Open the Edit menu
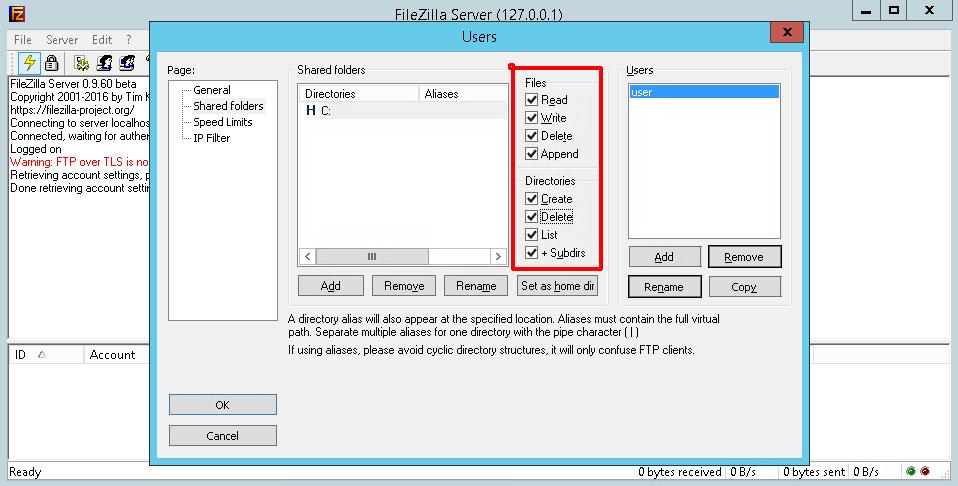This screenshot has height=486, width=958. 102,40
